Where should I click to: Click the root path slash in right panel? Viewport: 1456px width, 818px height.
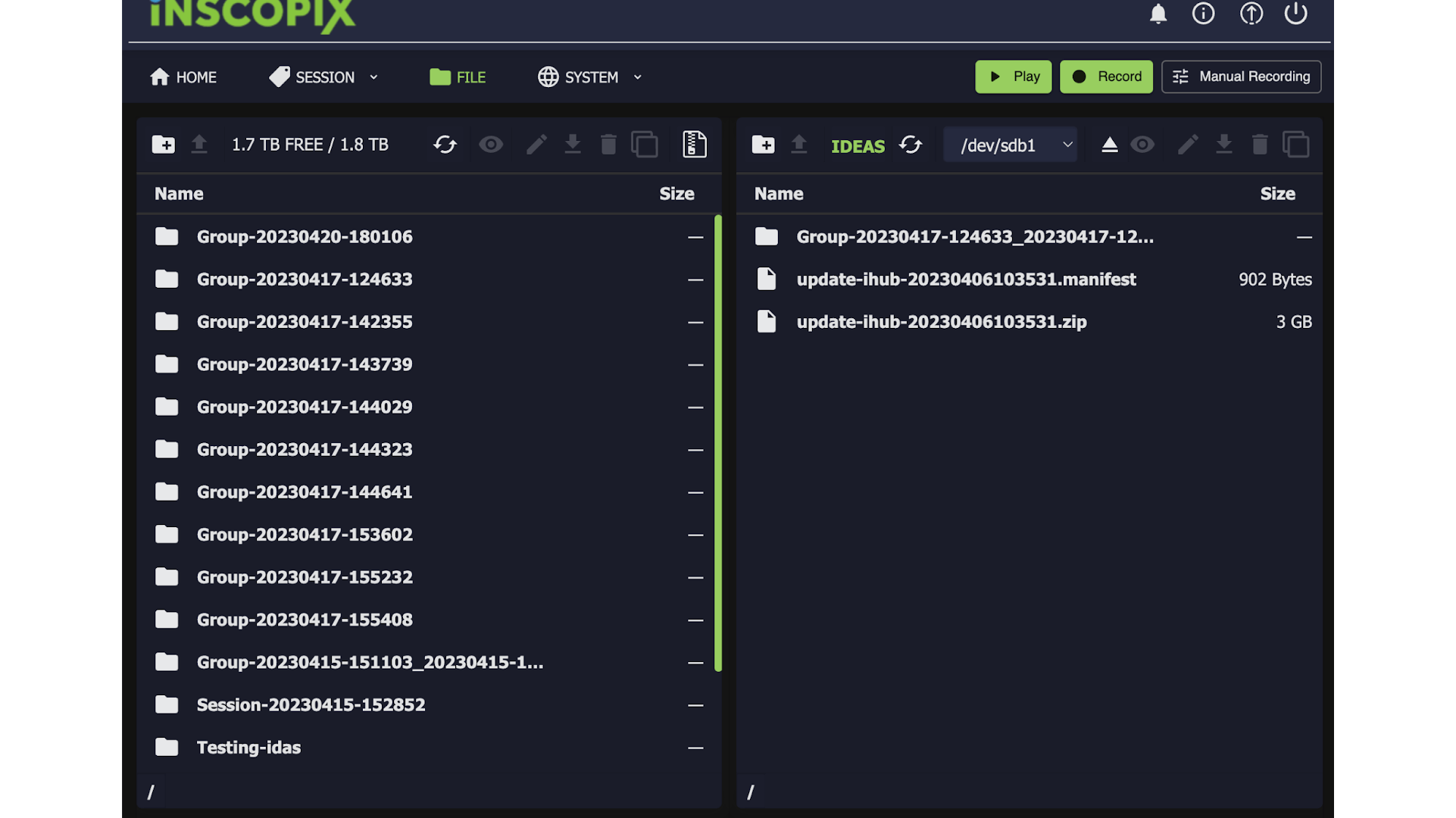751,792
